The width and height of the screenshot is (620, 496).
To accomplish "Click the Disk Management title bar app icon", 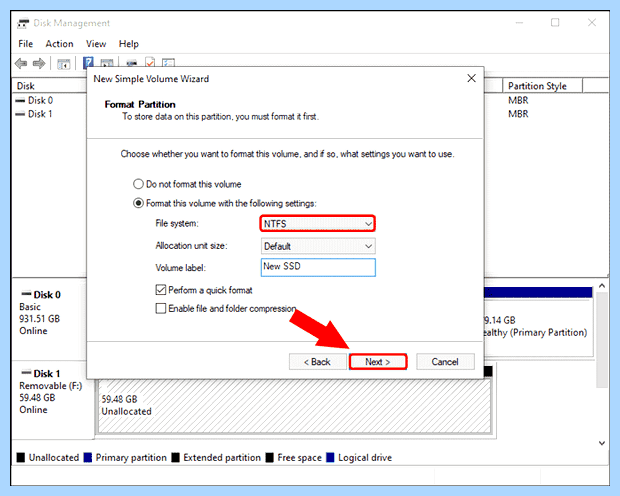I will click(x=23, y=23).
